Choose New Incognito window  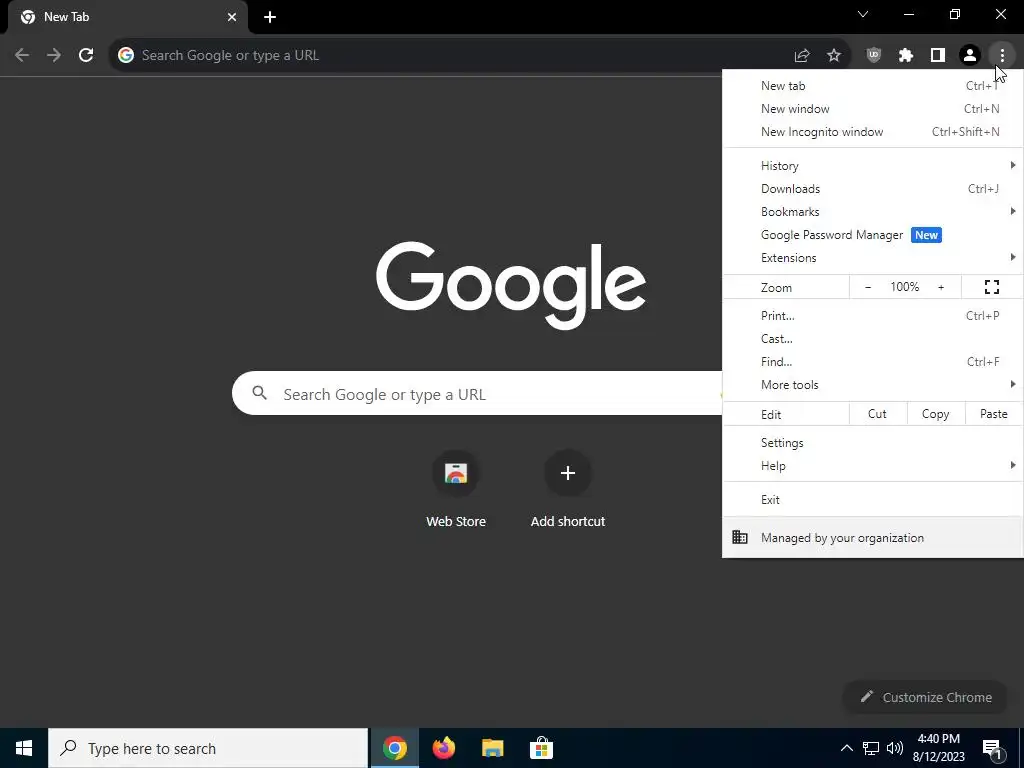tap(872, 132)
